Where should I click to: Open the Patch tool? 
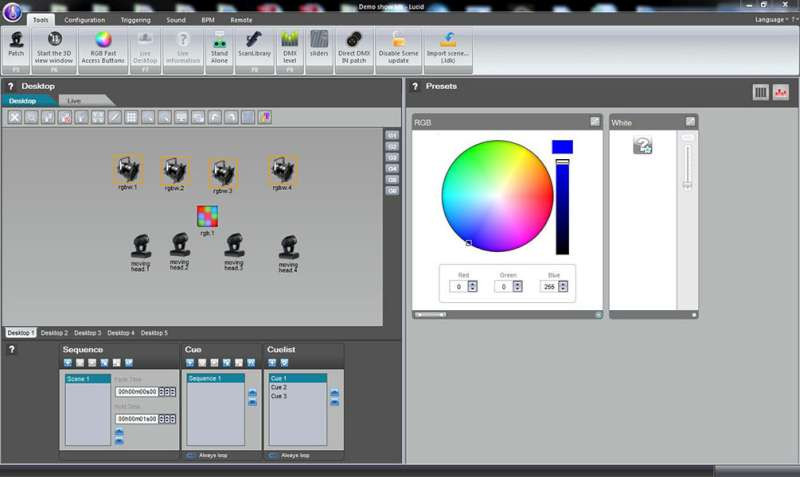[x=17, y=44]
